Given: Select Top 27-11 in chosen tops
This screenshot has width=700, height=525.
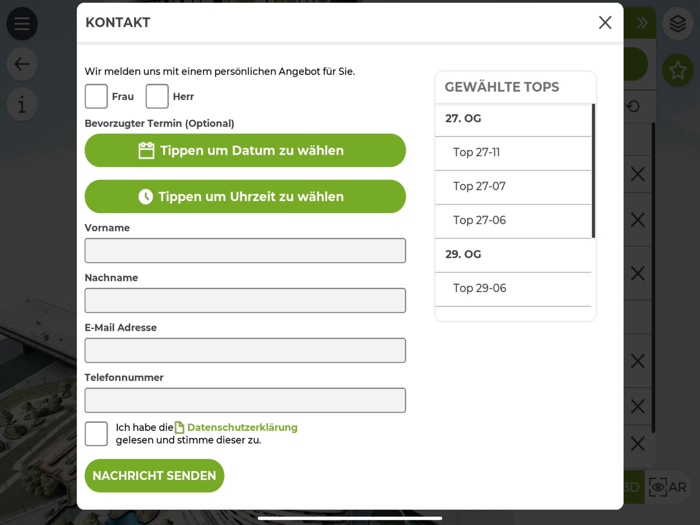Looking at the screenshot, I should pos(513,153).
